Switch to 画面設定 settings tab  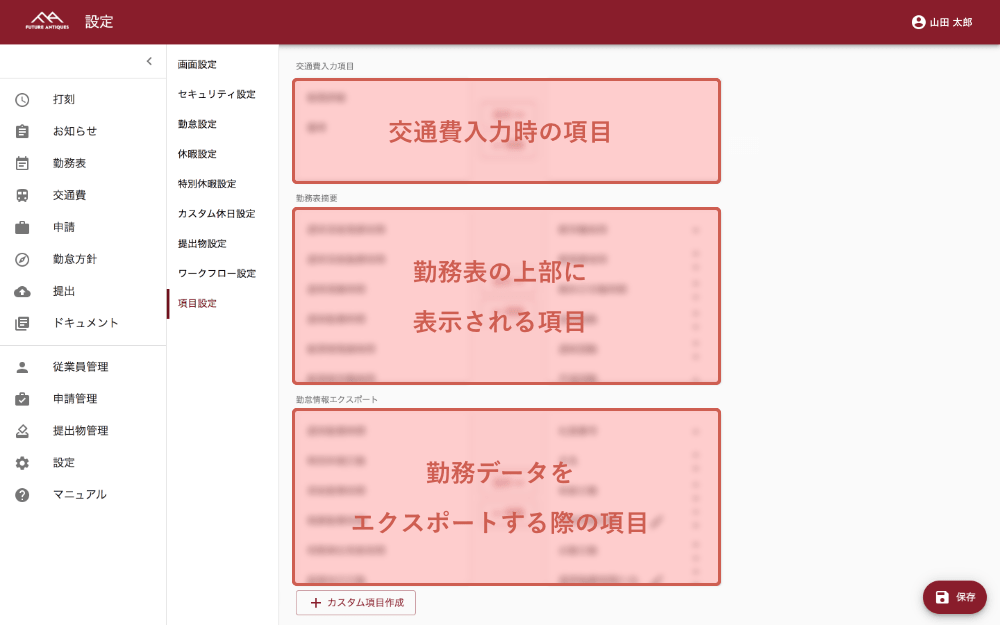coord(197,65)
